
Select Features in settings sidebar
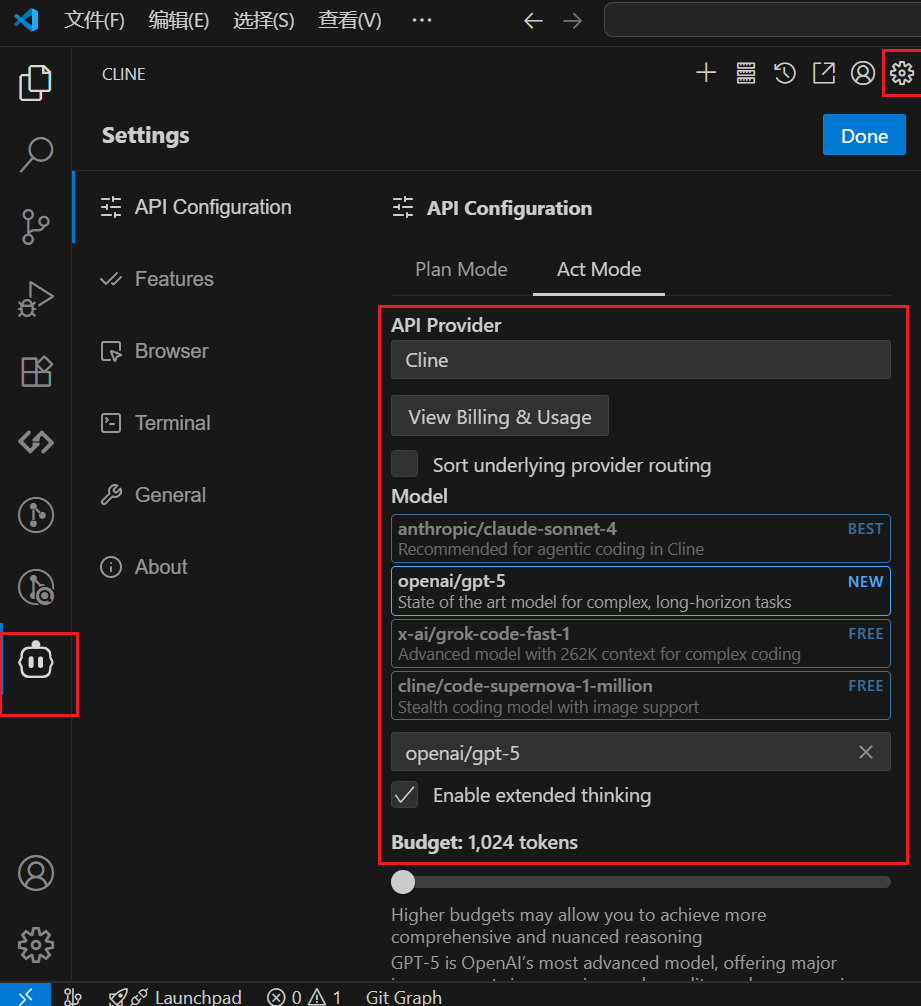pos(157,278)
